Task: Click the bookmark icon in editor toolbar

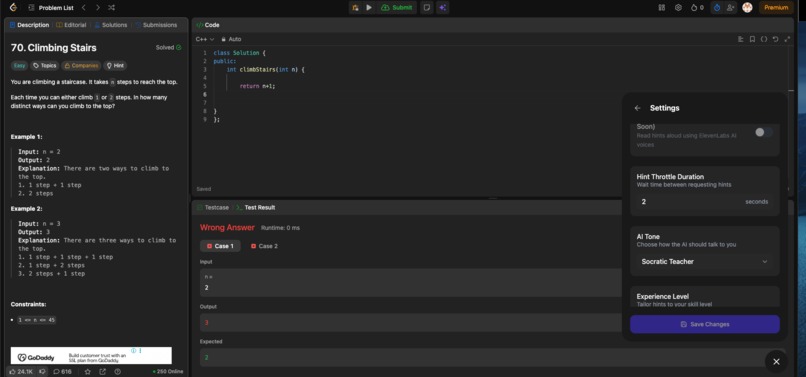Action: tap(752, 39)
